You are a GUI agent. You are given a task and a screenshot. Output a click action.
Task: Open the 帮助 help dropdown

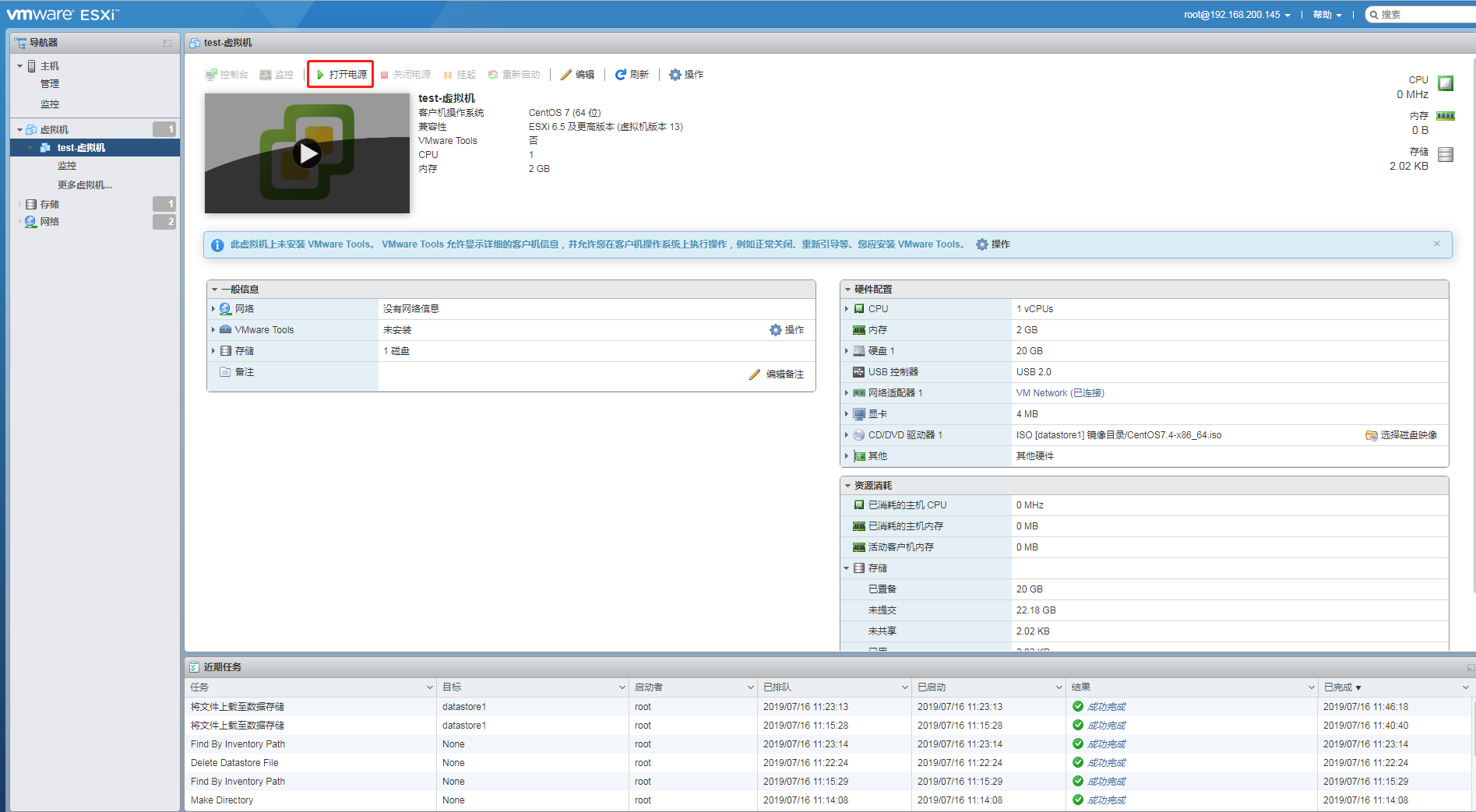(1326, 14)
